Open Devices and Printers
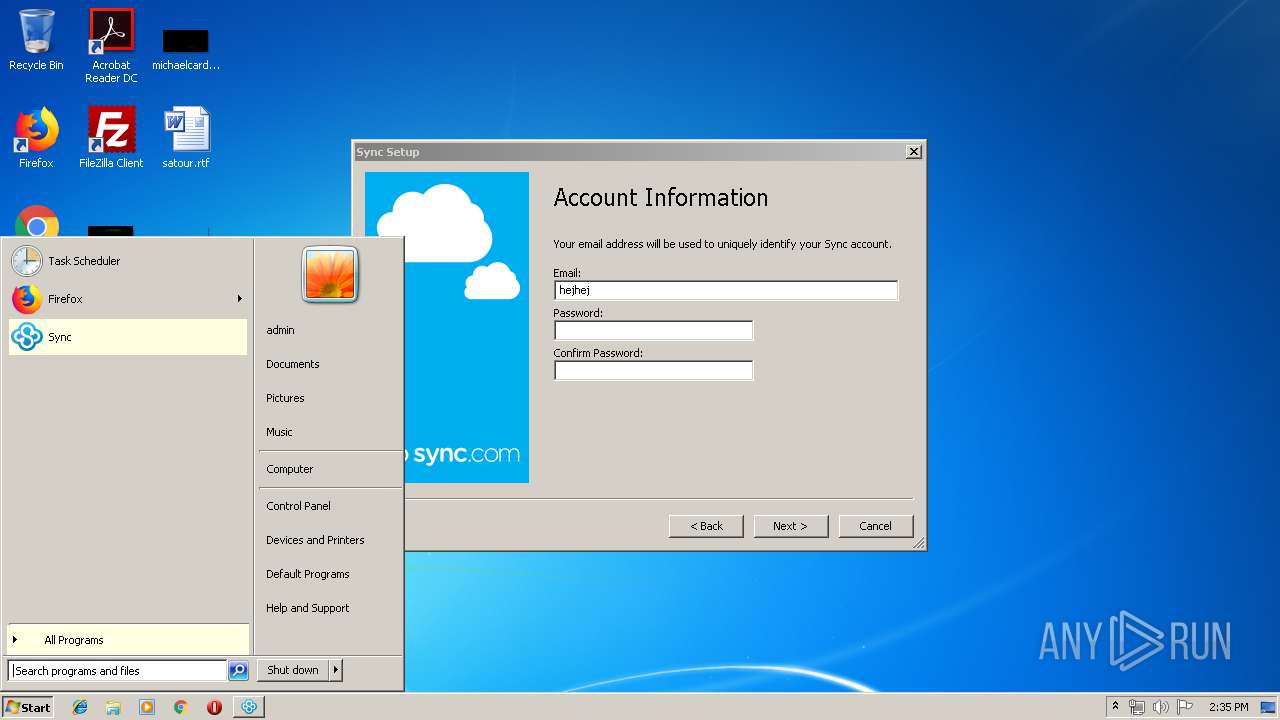Screen dimensions: 1280x720 pyautogui.click(x=315, y=540)
